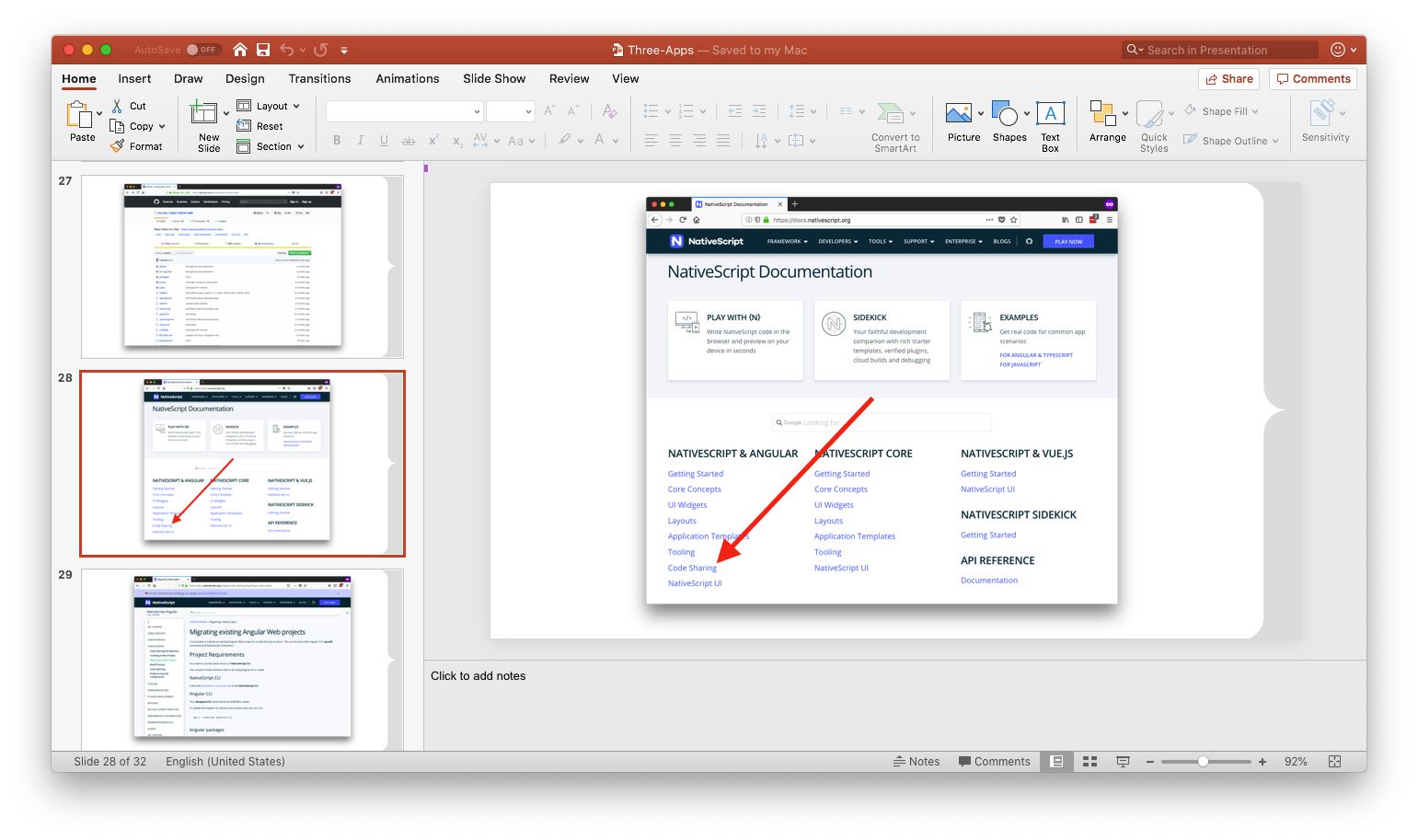Click Comments in the status bar
1418x840 pixels.
point(995,762)
